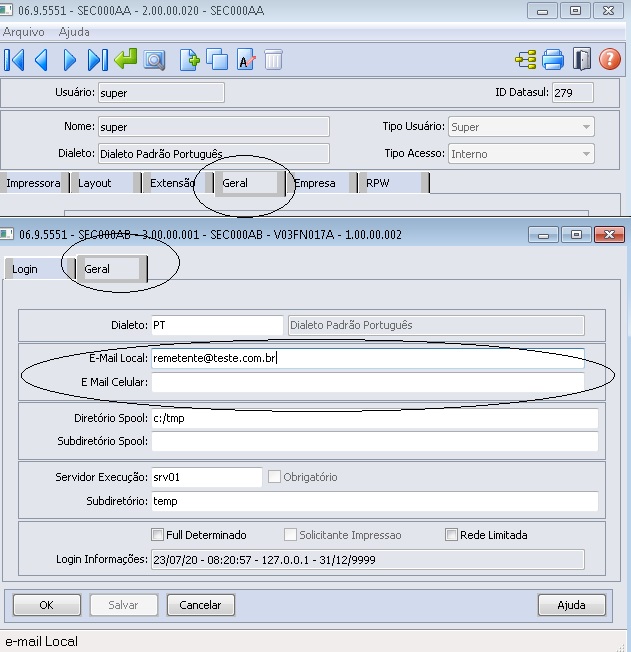631x652 pixels.
Task: Toggle the Solicitante Impressao checkbox
Action: click(290, 534)
